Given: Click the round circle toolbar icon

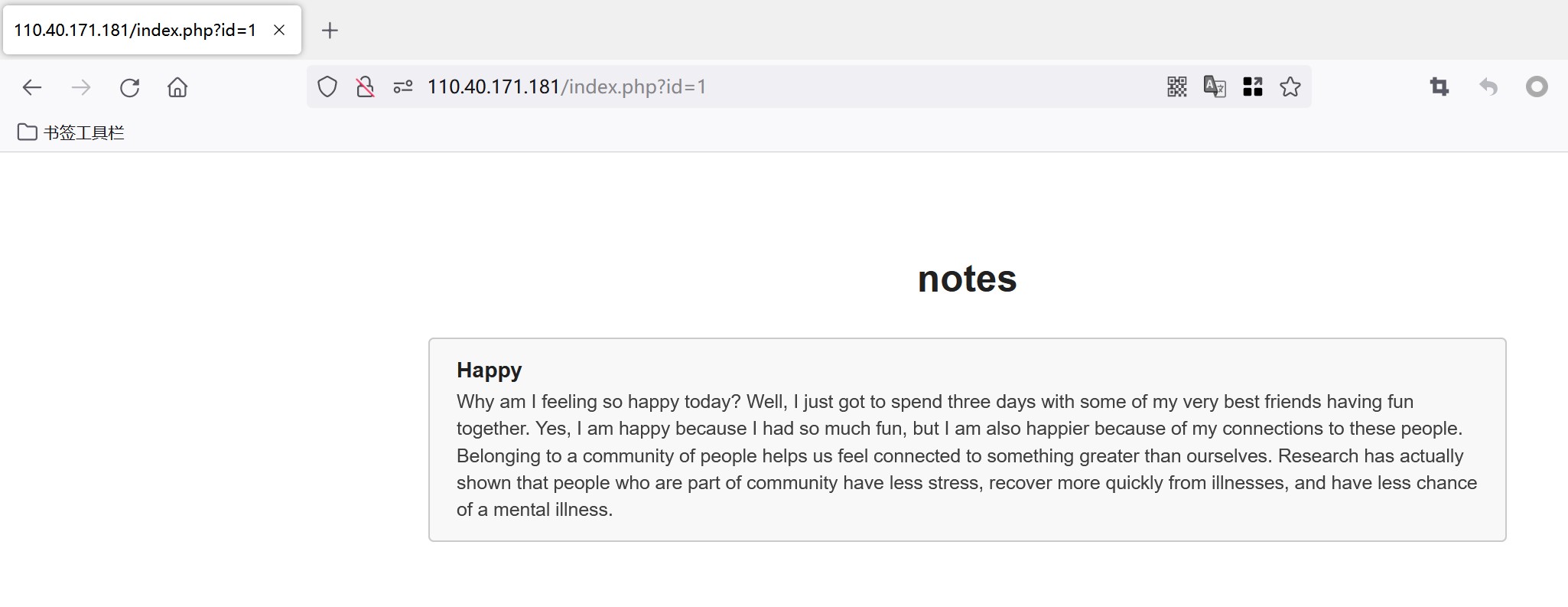Looking at the screenshot, I should 1536,86.
